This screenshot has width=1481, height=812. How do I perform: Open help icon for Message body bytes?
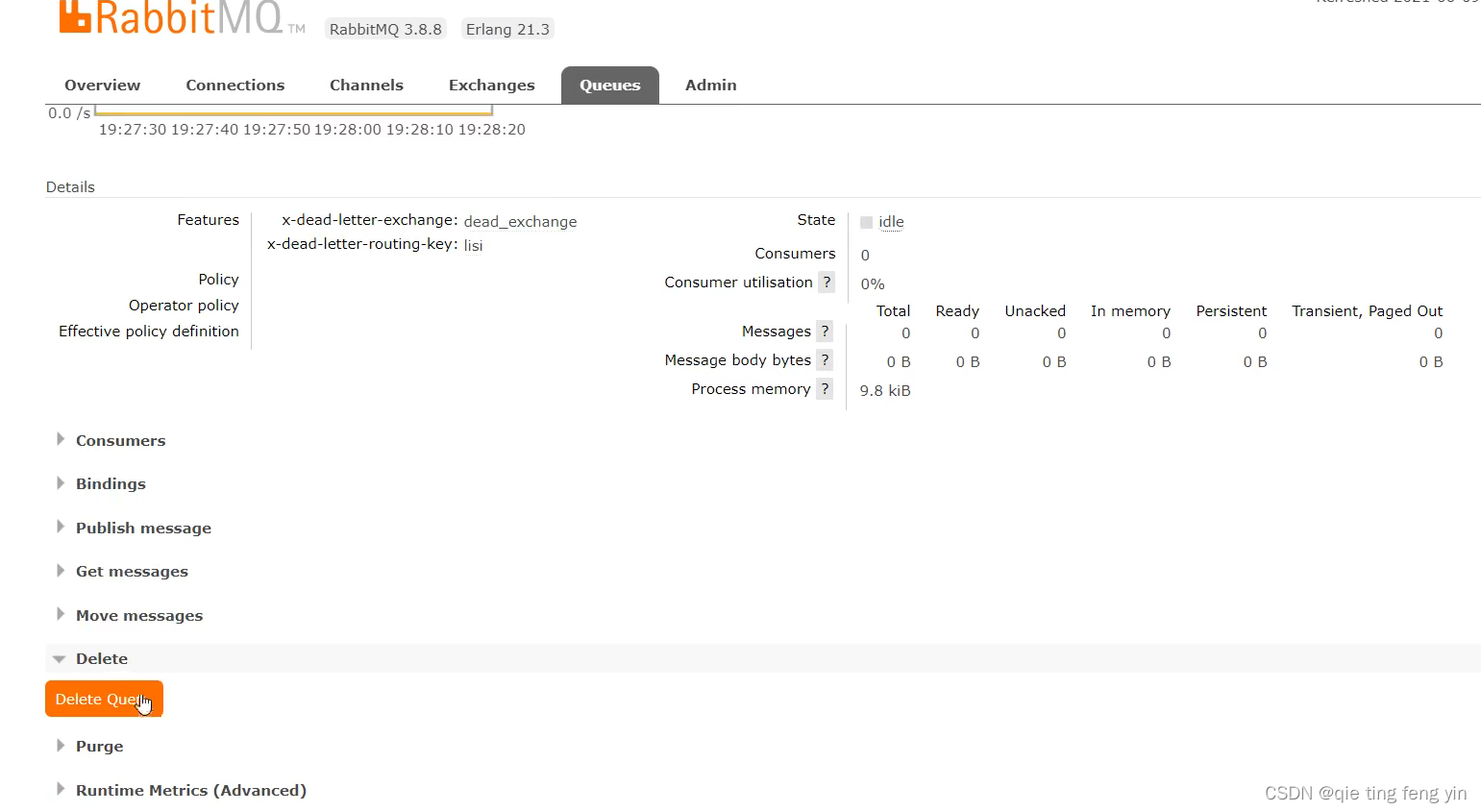pos(825,359)
